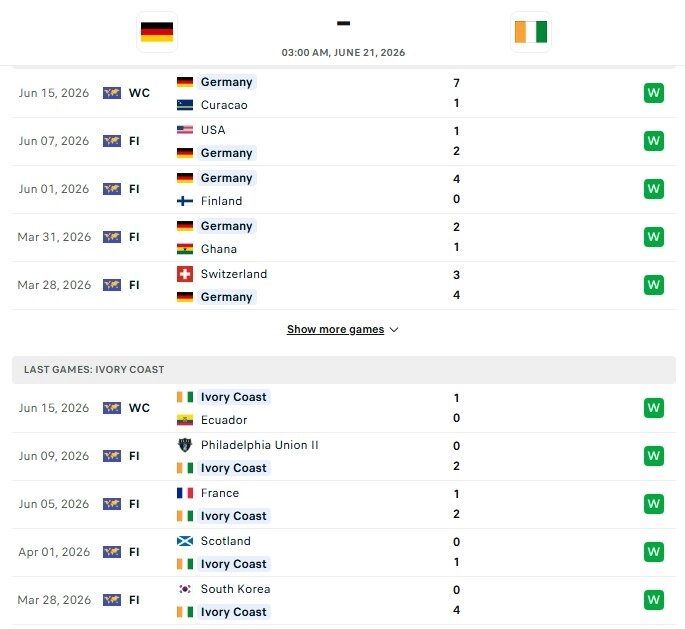Click the win badge for France vs Ivory Coast

coord(654,504)
